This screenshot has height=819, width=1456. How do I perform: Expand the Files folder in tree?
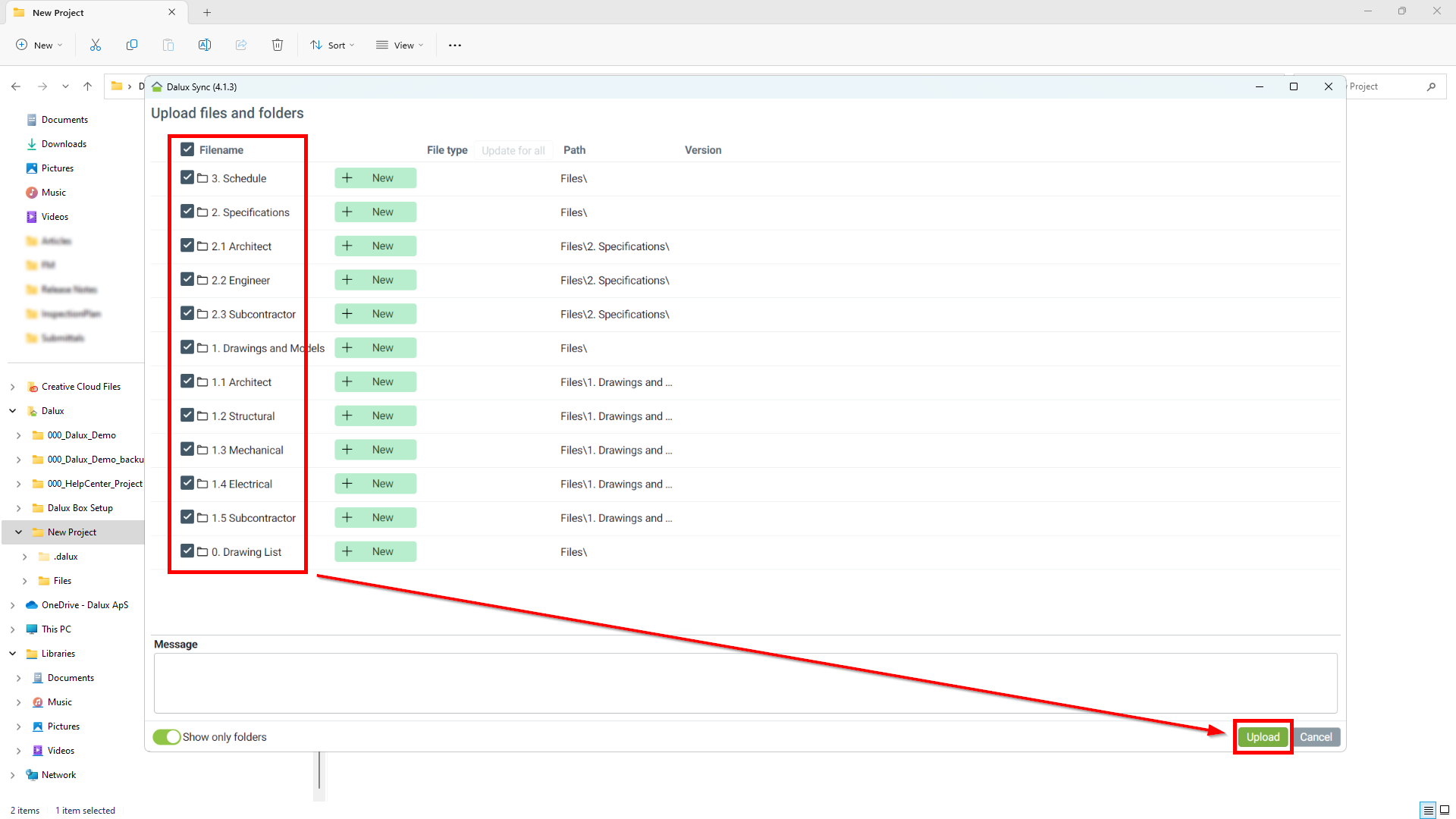click(x=25, y=581)
